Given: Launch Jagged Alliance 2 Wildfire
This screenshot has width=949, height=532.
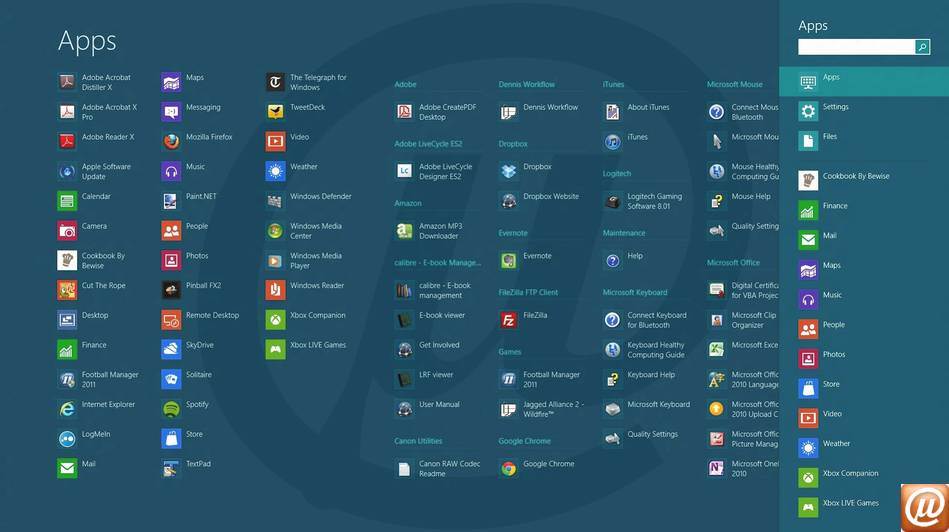Looking at the screenshot, I should tap(542, 408).
